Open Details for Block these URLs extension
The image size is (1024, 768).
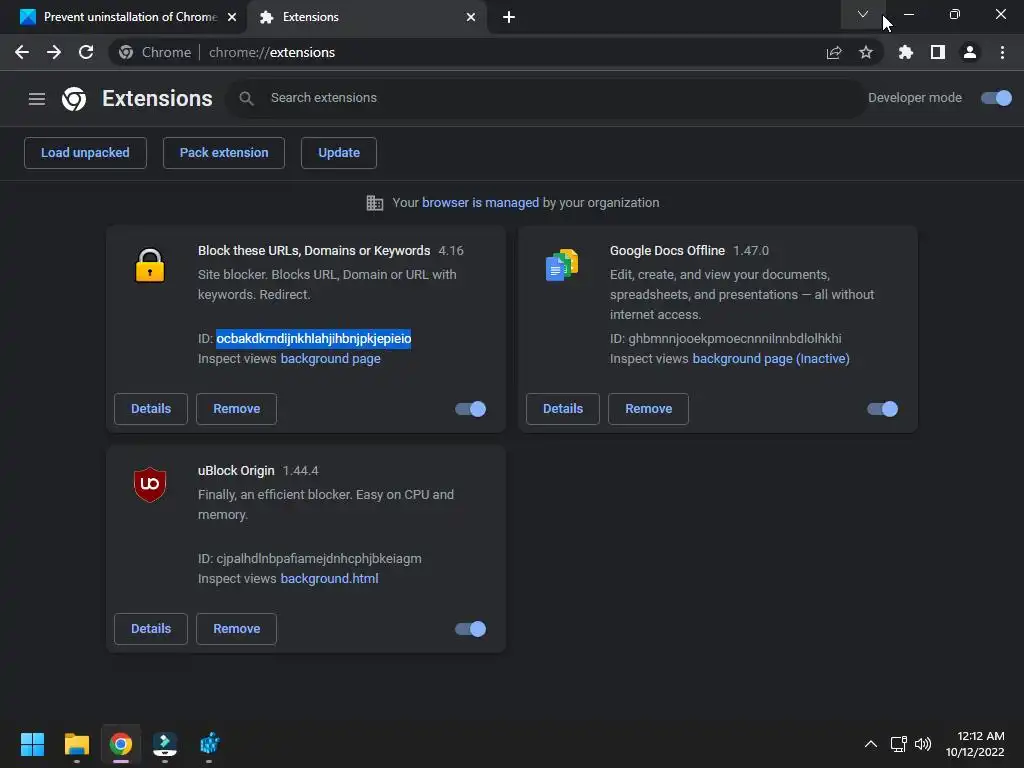(x=151, y=409)
